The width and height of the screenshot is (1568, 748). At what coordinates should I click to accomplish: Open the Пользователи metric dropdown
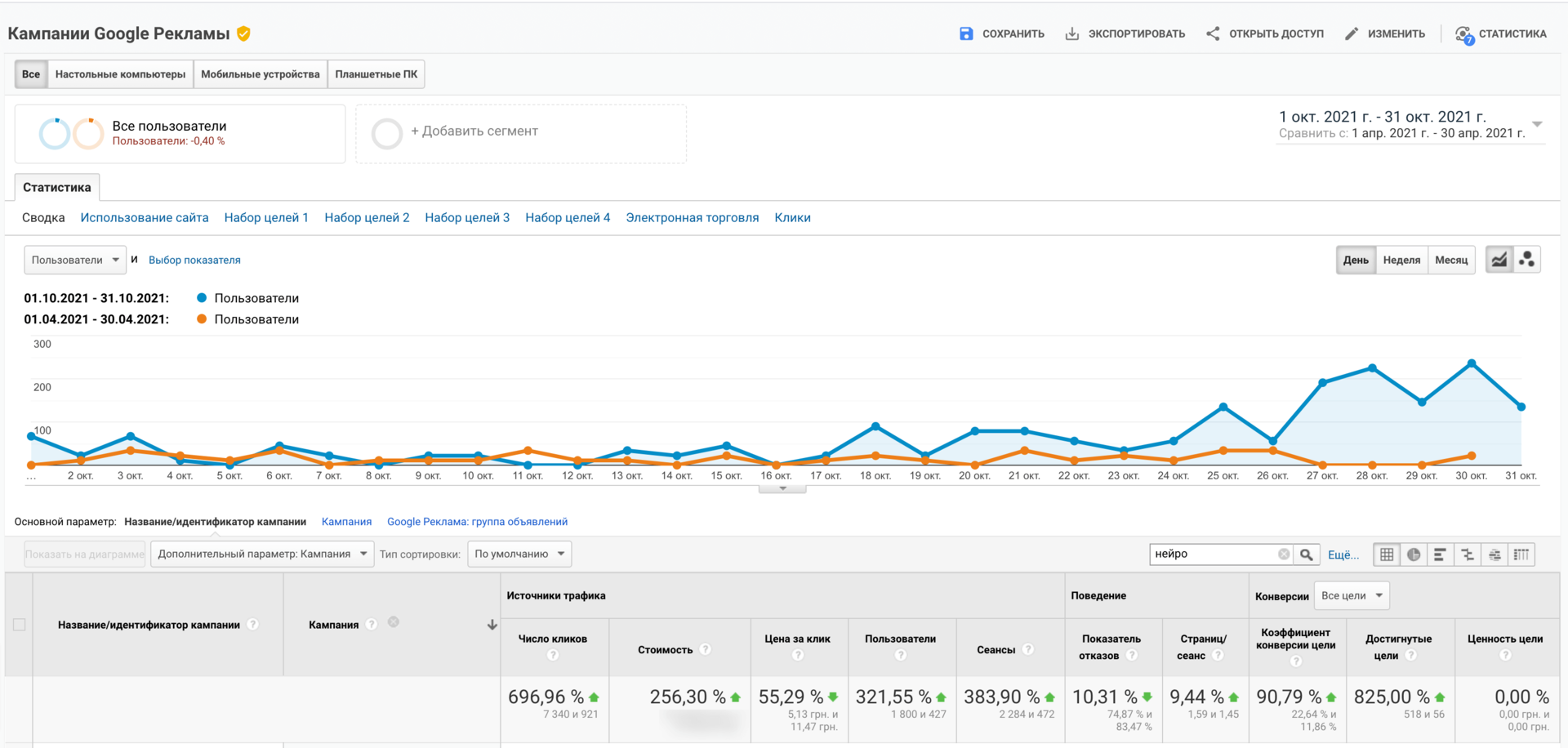pos(75,260)
